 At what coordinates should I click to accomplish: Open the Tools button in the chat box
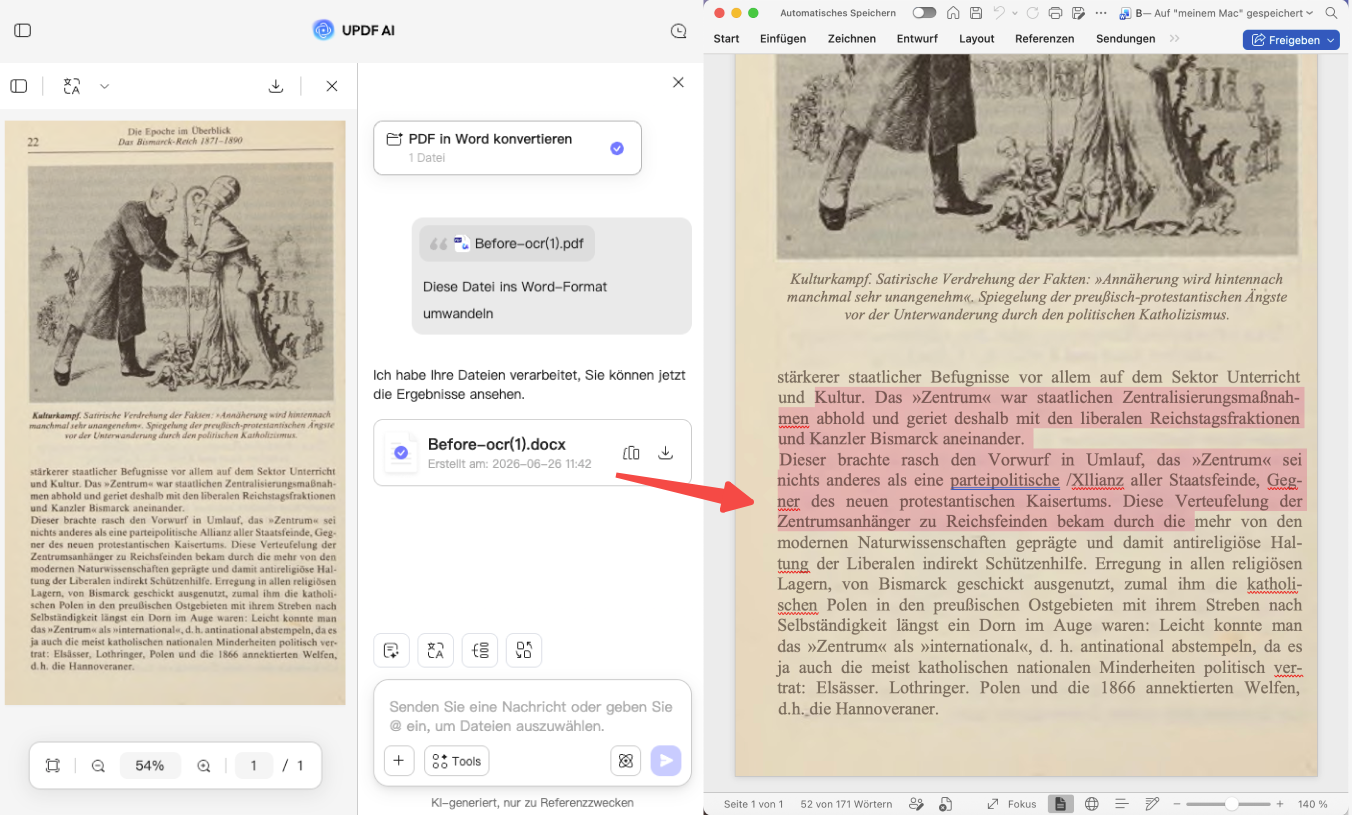click(x=457, y=761)
